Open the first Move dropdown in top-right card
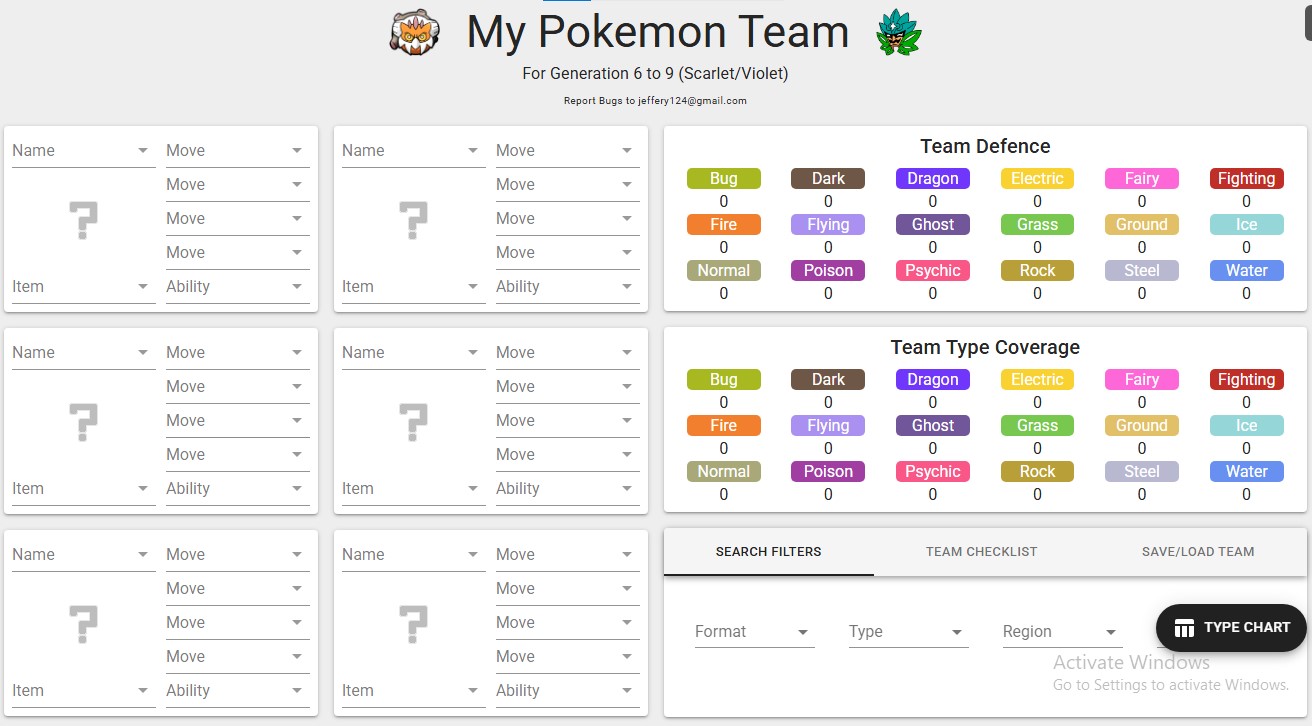 tap(567, 151)
